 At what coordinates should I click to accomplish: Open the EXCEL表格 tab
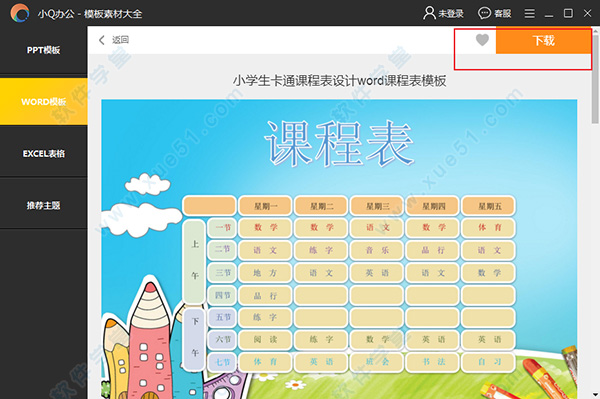44,153
